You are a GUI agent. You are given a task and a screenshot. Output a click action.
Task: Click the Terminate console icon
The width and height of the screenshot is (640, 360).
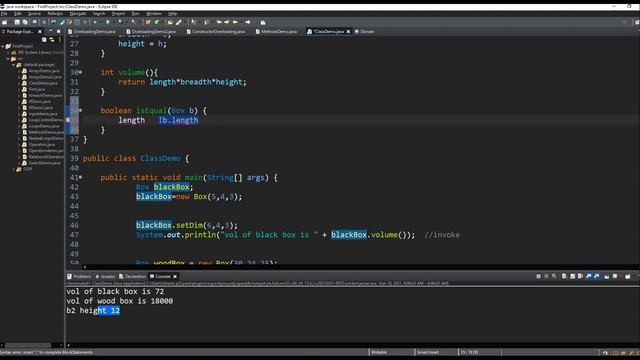click(x=538, y=276)
